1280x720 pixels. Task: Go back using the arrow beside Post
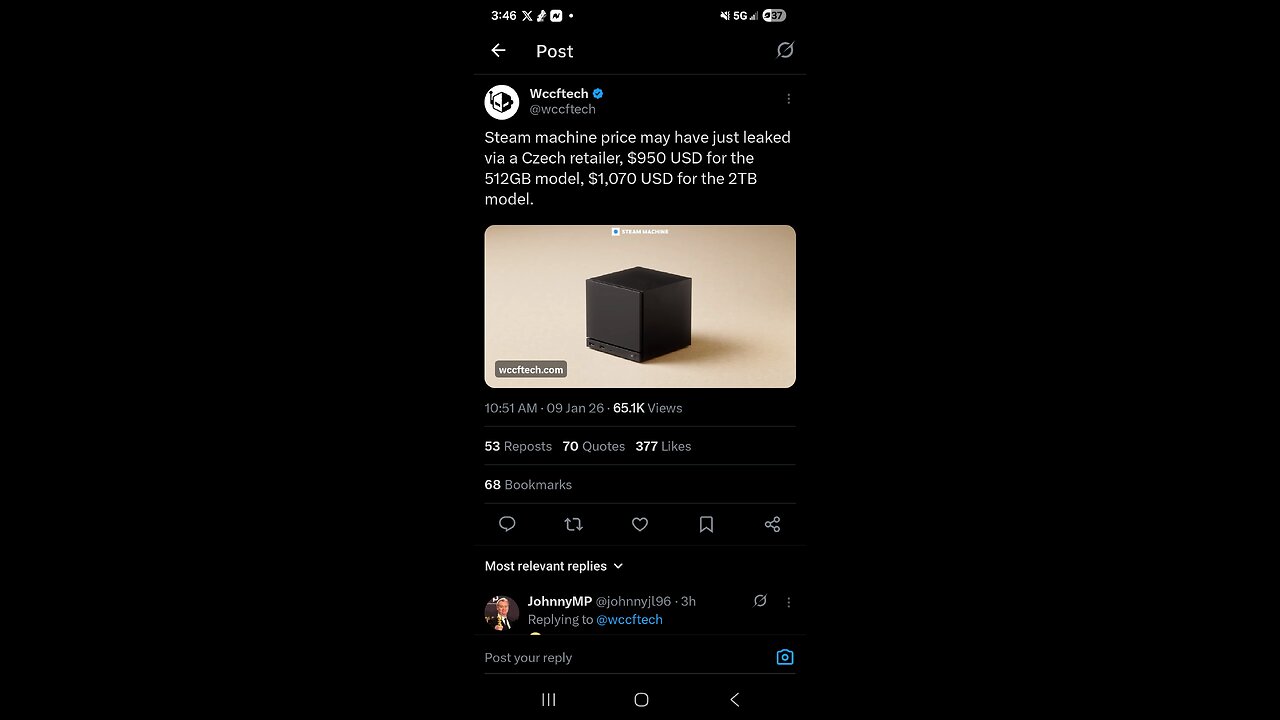[x=498, y=51]
